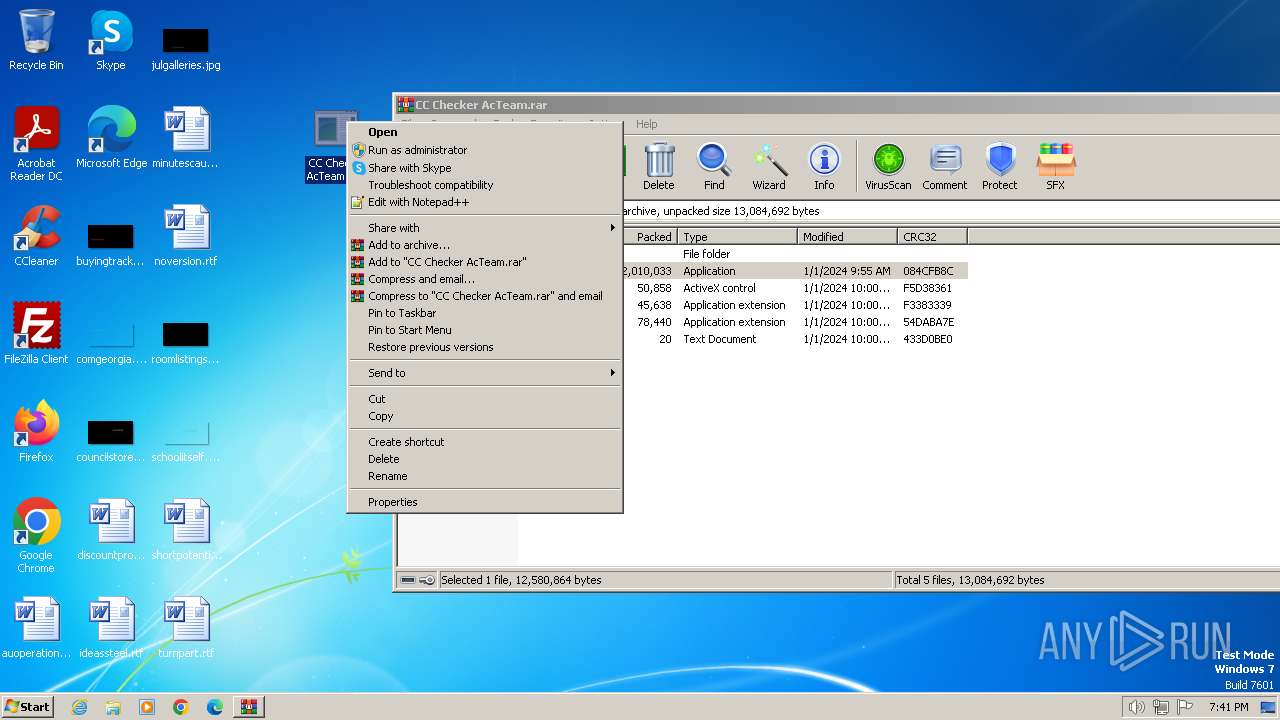This screenshot has width=1280, height=720.
Task: Select the Text Document row
Action: (795, 339)
